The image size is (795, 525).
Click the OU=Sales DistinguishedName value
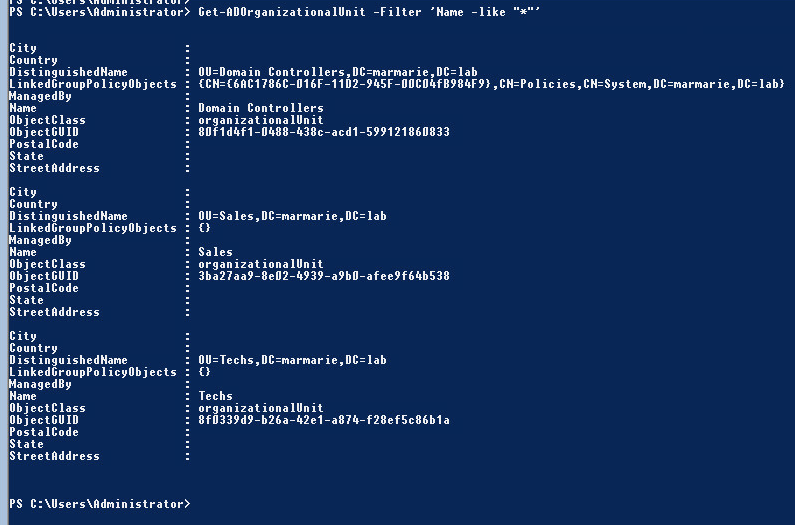click(x=292, y=216)
